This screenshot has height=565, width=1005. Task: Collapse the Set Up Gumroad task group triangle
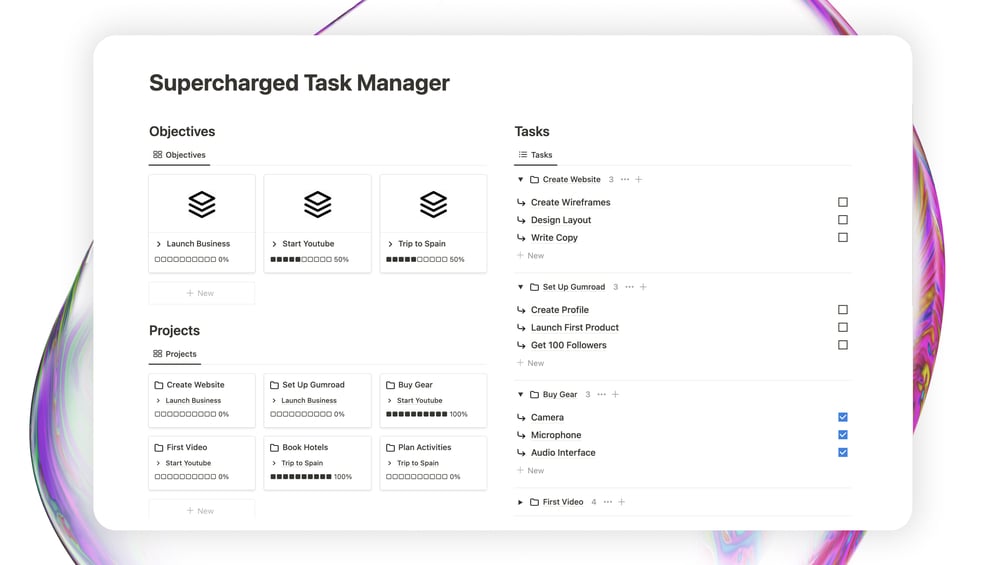tap(520, 287)
